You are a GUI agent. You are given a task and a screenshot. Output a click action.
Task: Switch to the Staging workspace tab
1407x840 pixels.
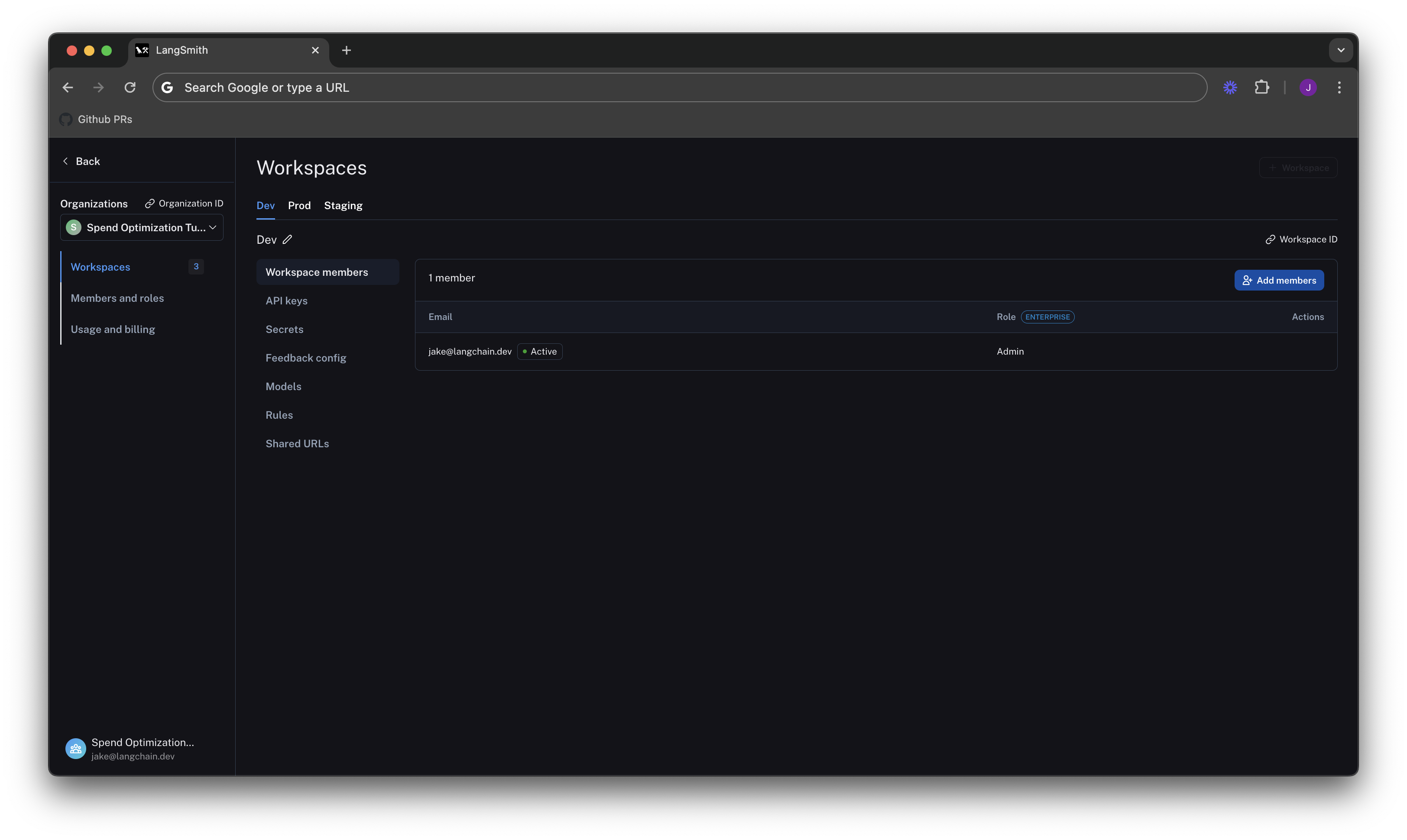click(343, 206)
